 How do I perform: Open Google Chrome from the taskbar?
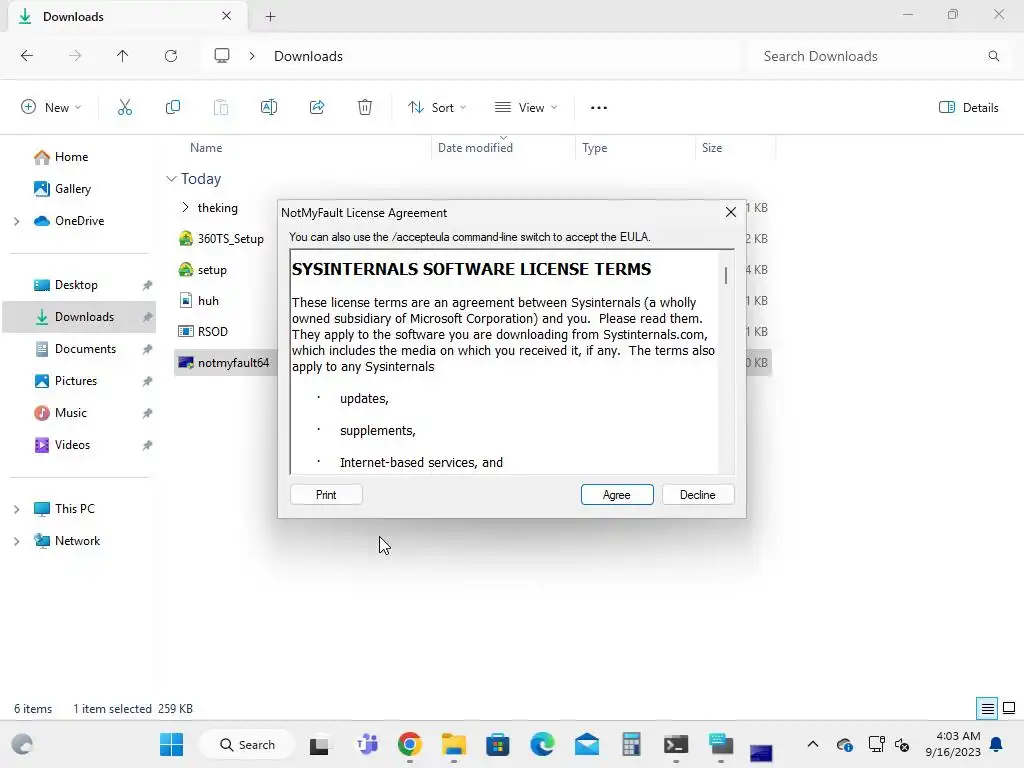[409, 744]
